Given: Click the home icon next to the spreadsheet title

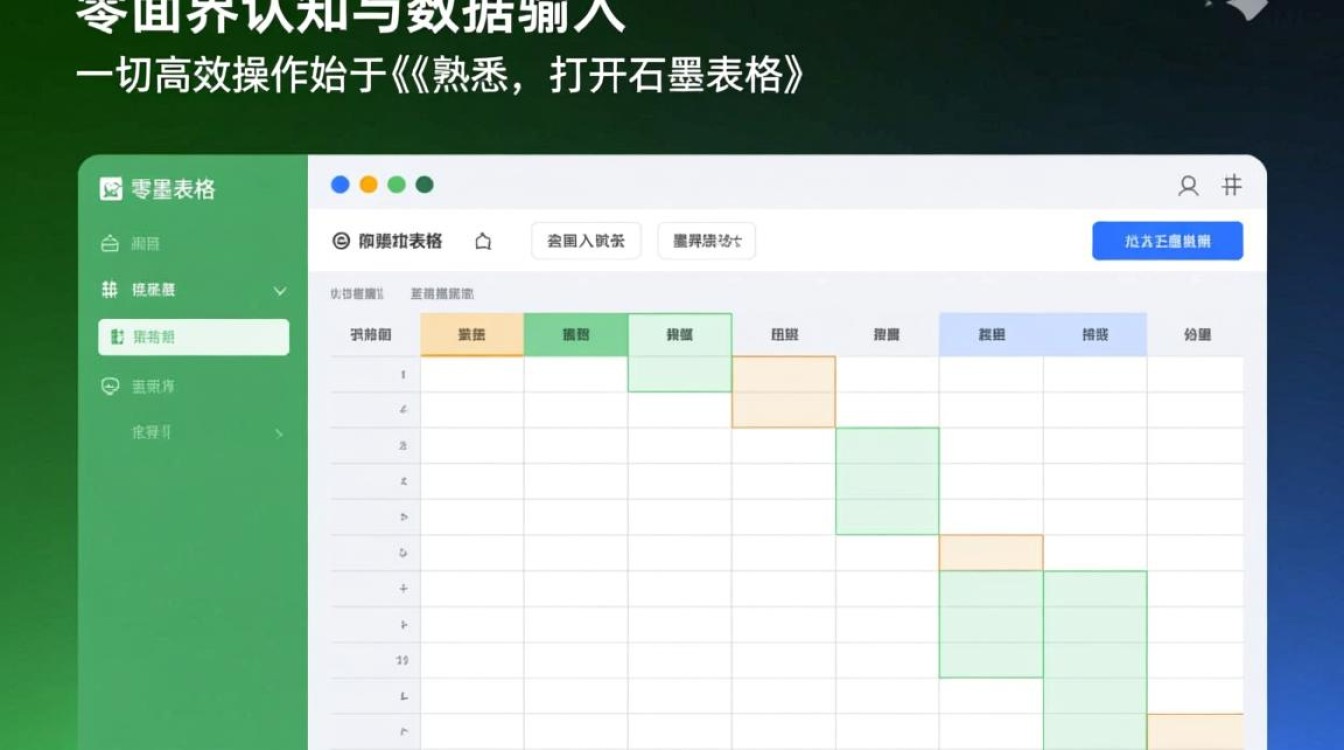Looking at the screenshot, I should pos(483,240).
